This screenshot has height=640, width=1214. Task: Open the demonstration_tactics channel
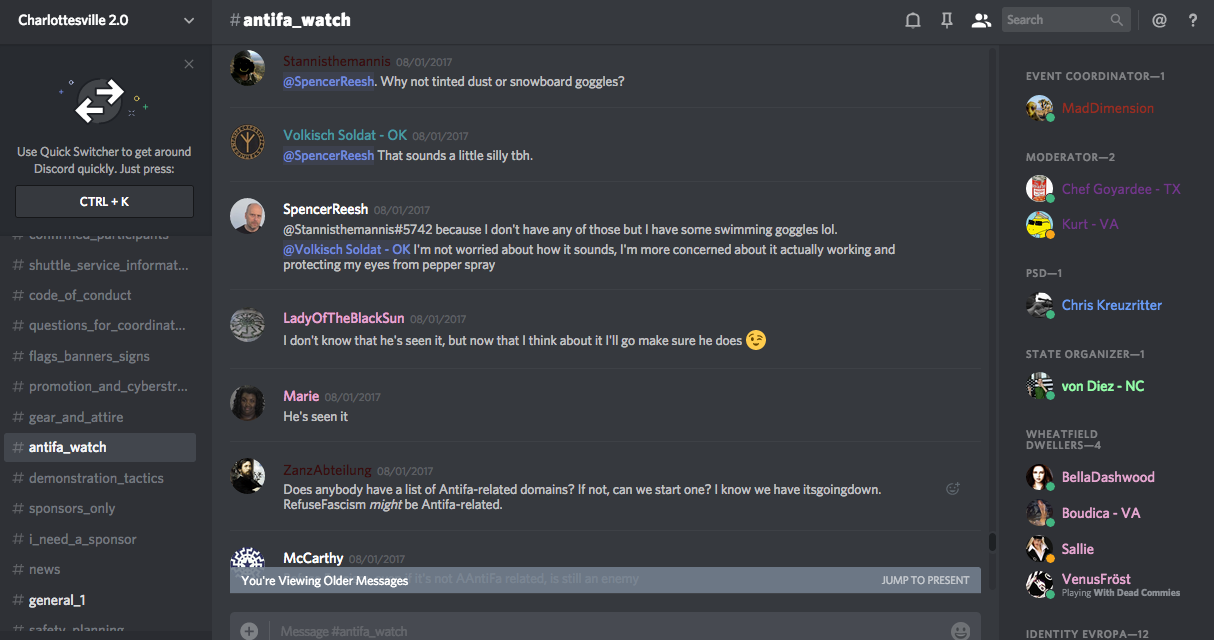[x=96, y=478]
